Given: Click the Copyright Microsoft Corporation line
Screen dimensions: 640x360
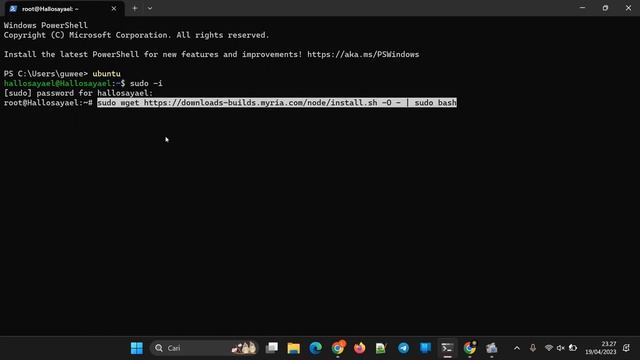Looking at the screenshot, I should [x=136, y=35].
